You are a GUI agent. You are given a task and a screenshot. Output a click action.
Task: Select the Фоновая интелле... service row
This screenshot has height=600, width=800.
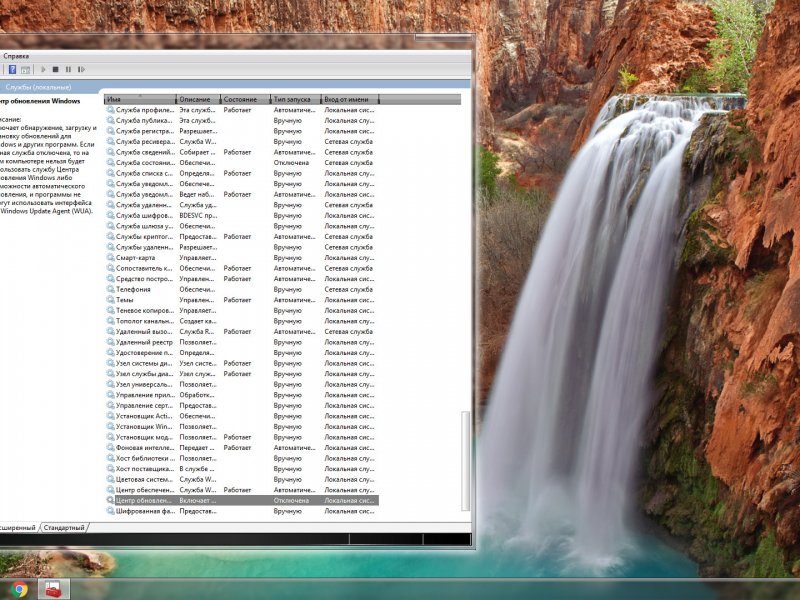coord(242,447)
